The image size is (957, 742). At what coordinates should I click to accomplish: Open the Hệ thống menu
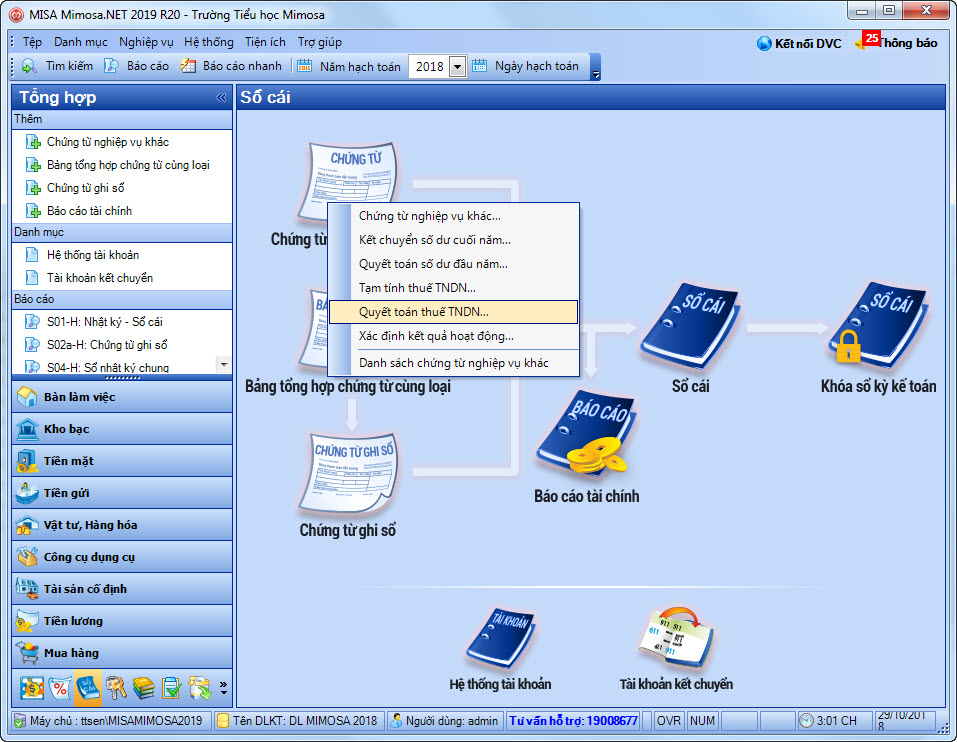(209, 42)
